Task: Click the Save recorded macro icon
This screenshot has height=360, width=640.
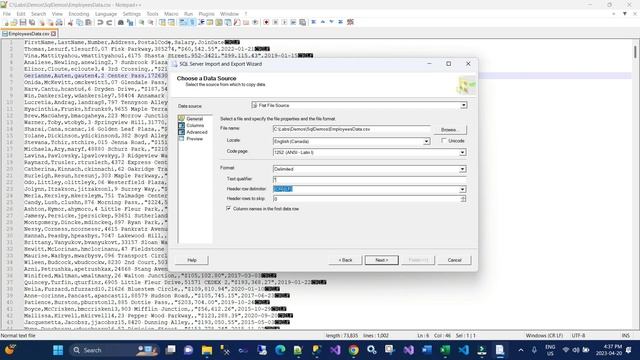Action: tap(302, 22)
